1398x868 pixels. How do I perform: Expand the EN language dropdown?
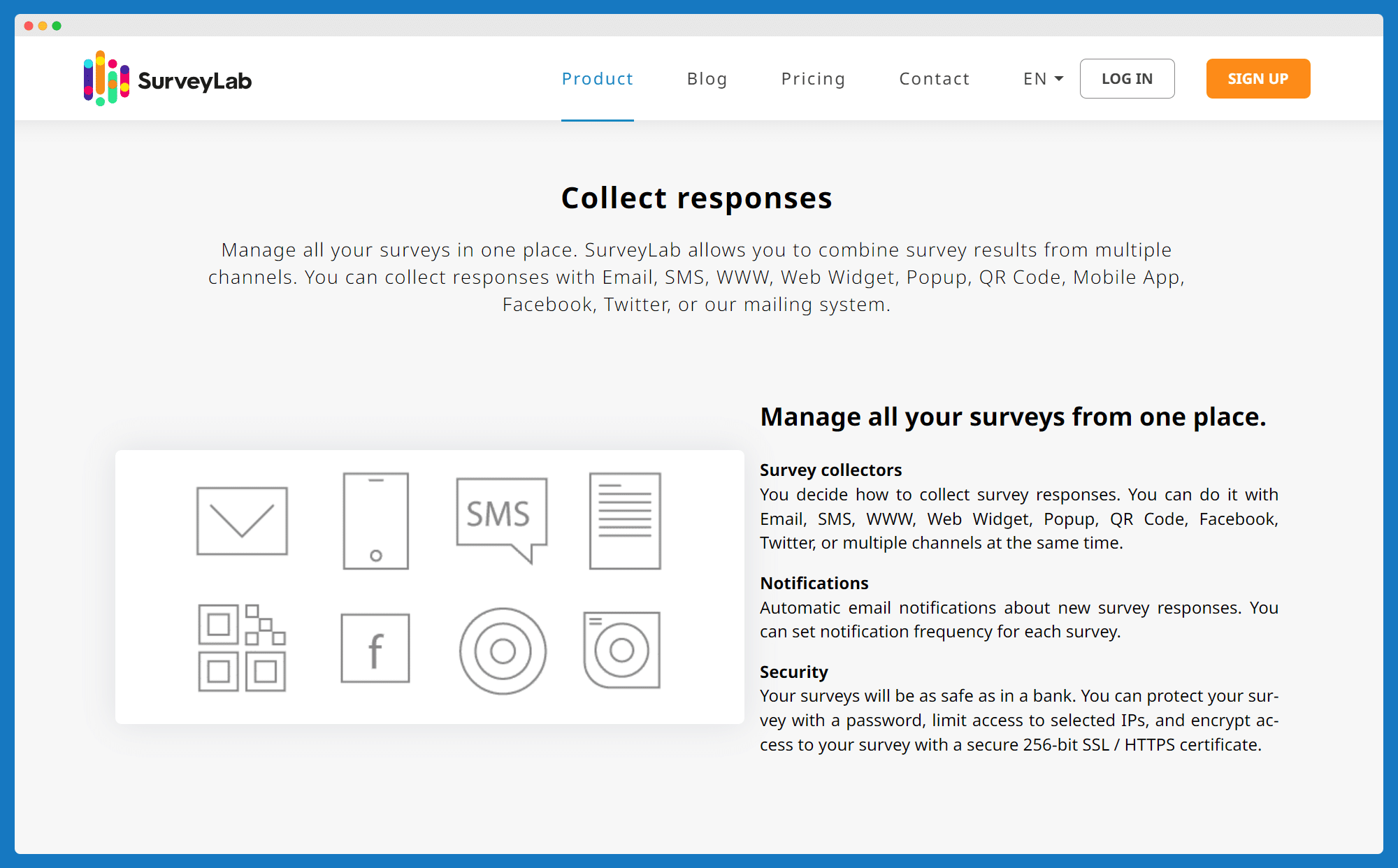(x=1041, y=78)
